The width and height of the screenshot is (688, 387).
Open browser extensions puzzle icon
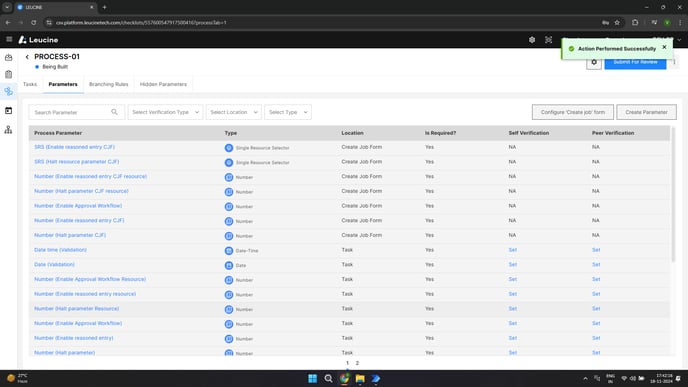(x=635, y=22)
